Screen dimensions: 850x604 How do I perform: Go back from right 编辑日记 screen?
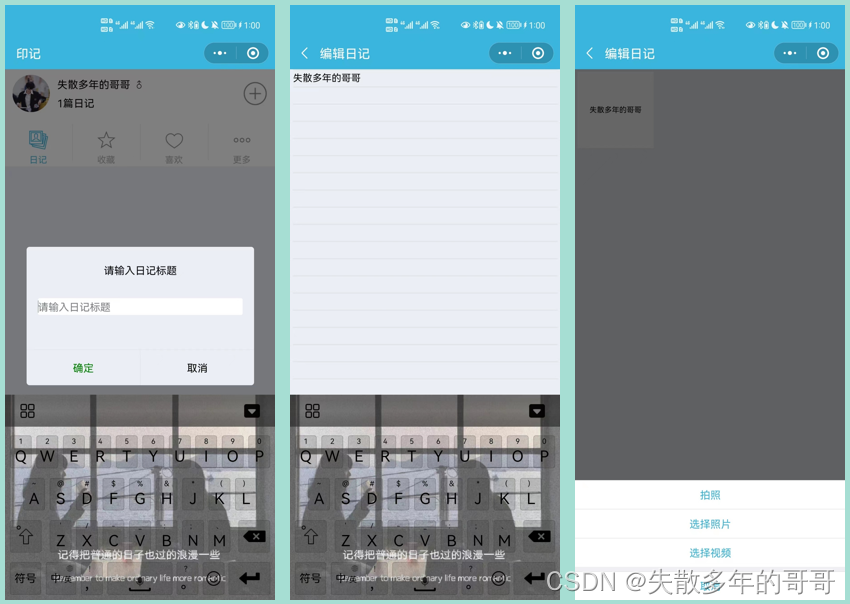click(x=590, y=53)
